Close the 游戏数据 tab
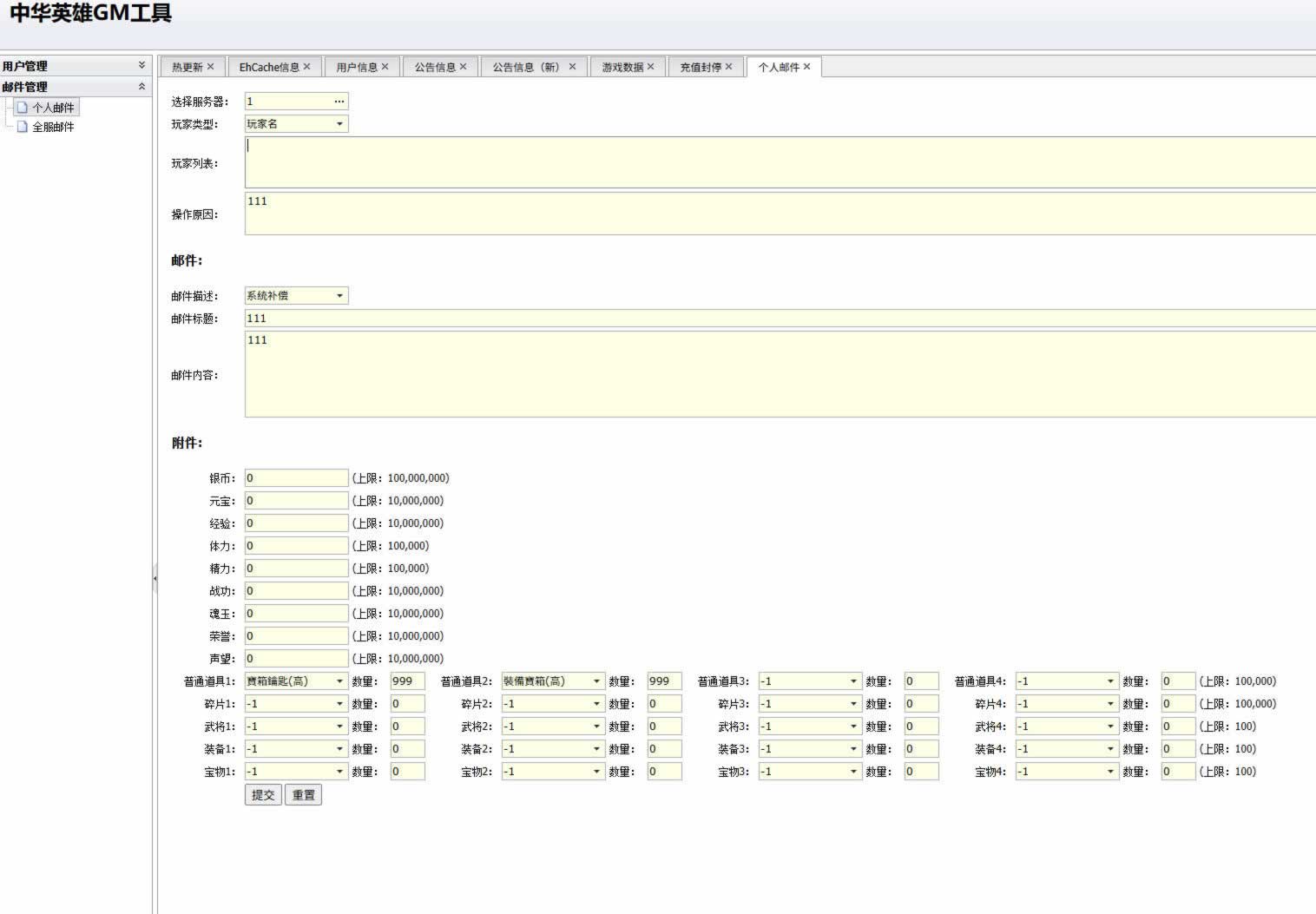This screenshot has height=914, width=1316. click(x=650, y=67)
